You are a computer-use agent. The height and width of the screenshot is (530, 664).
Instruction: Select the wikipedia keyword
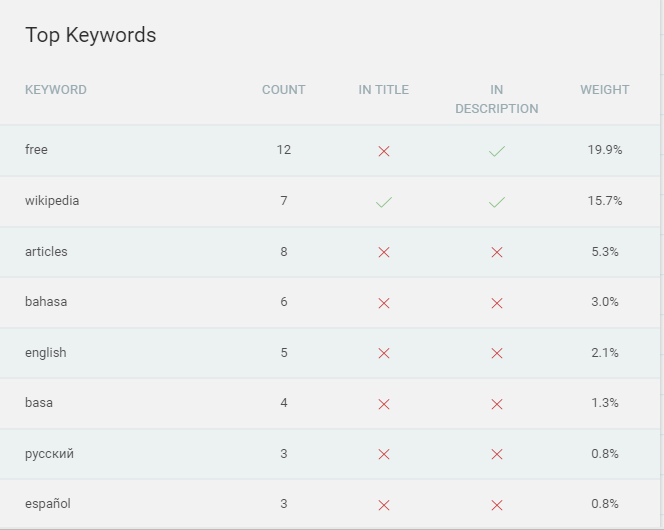(52, 201)
